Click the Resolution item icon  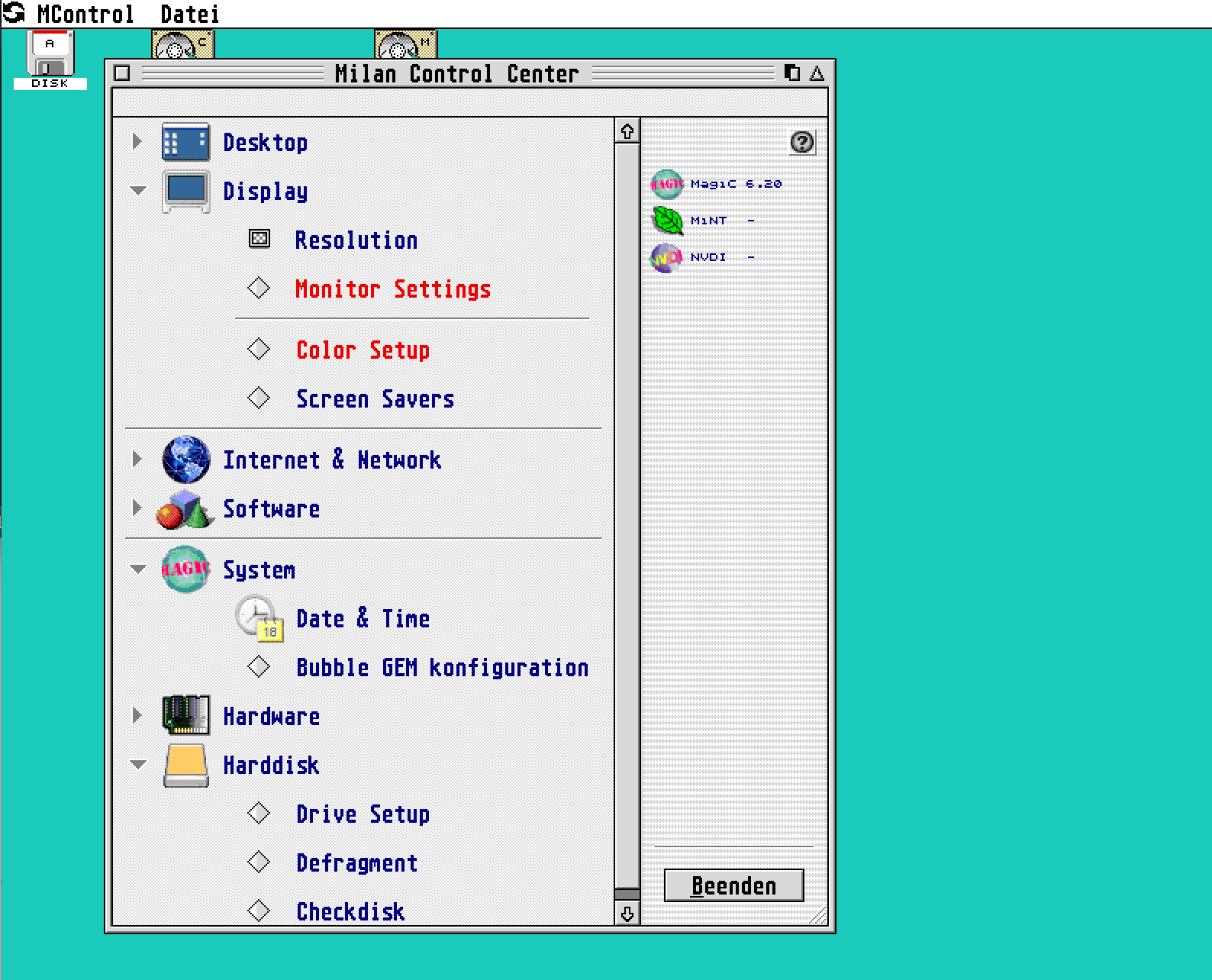click(x=259, y=240)
